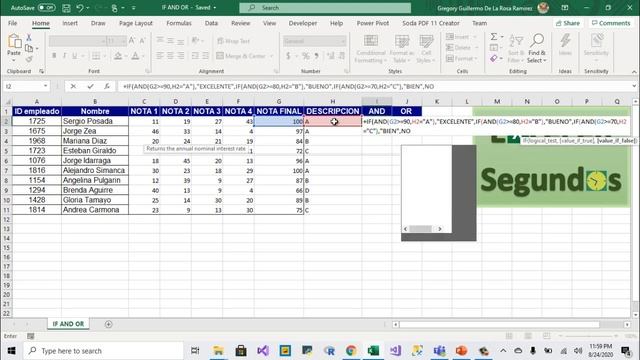
Task: Toggle Italic formatting
Action: pyautogui.click(x=64, y=56)
